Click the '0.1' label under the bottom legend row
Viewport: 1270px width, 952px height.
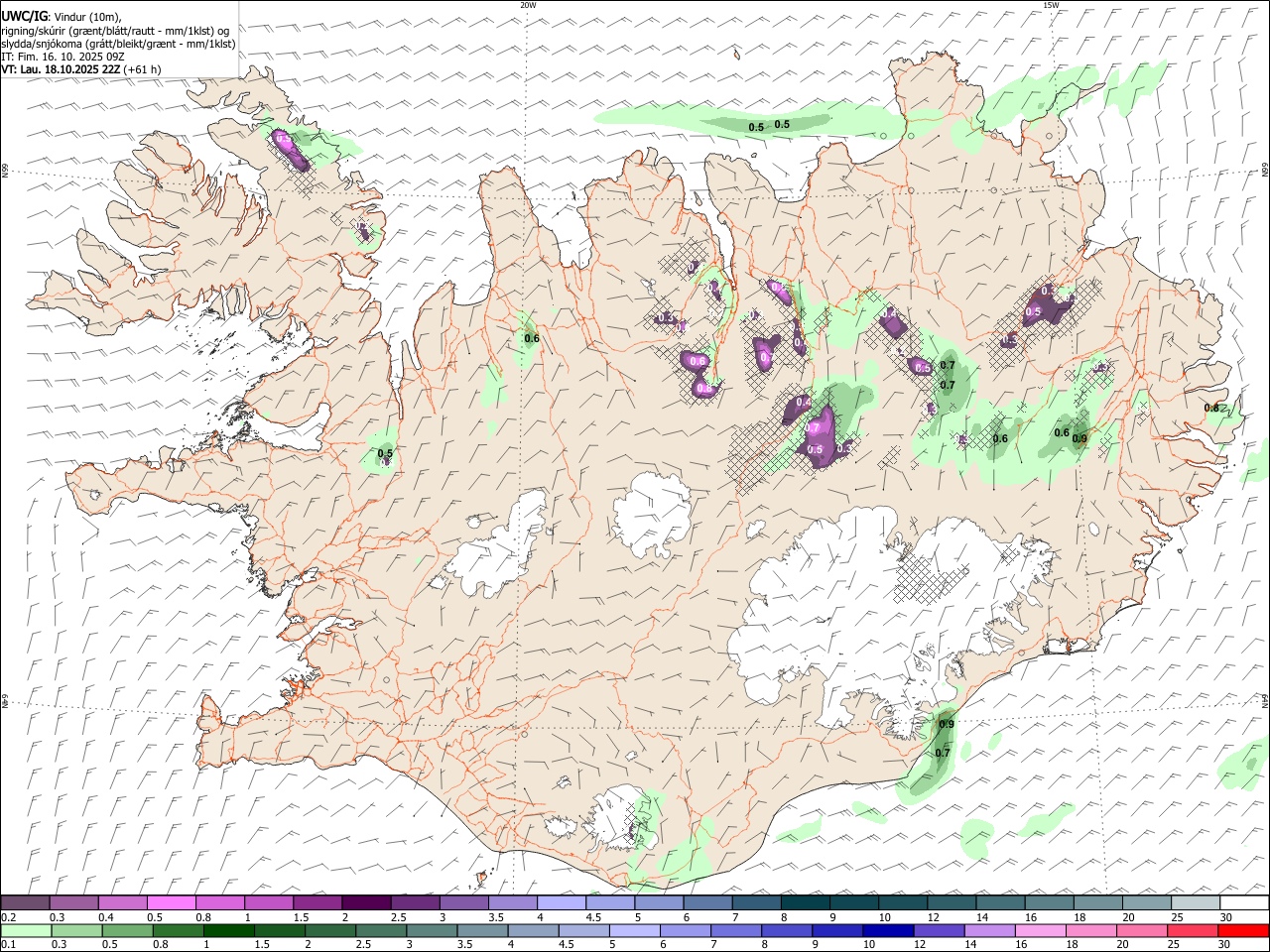(x=9, y=944)
